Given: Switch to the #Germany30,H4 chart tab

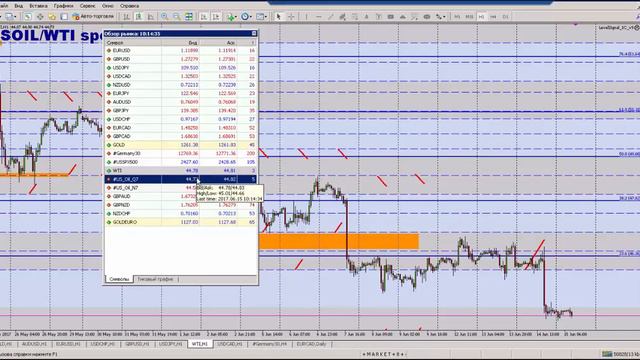Looking at the screenshot, I should pos(269,344).
